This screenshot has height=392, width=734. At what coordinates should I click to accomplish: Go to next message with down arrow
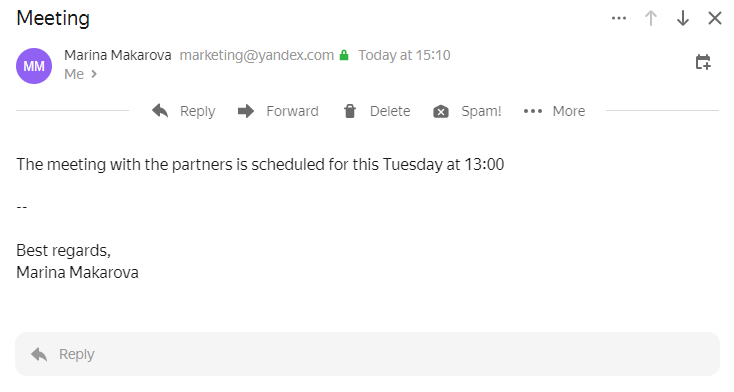683,18
